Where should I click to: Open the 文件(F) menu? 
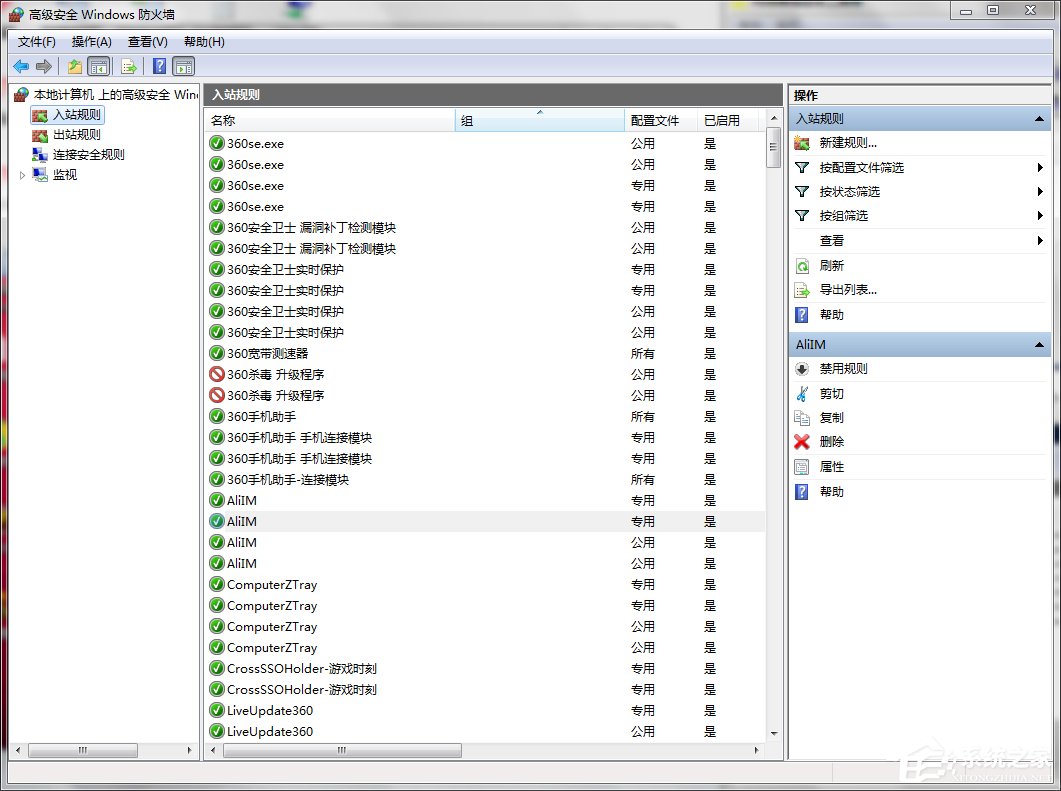35,42
